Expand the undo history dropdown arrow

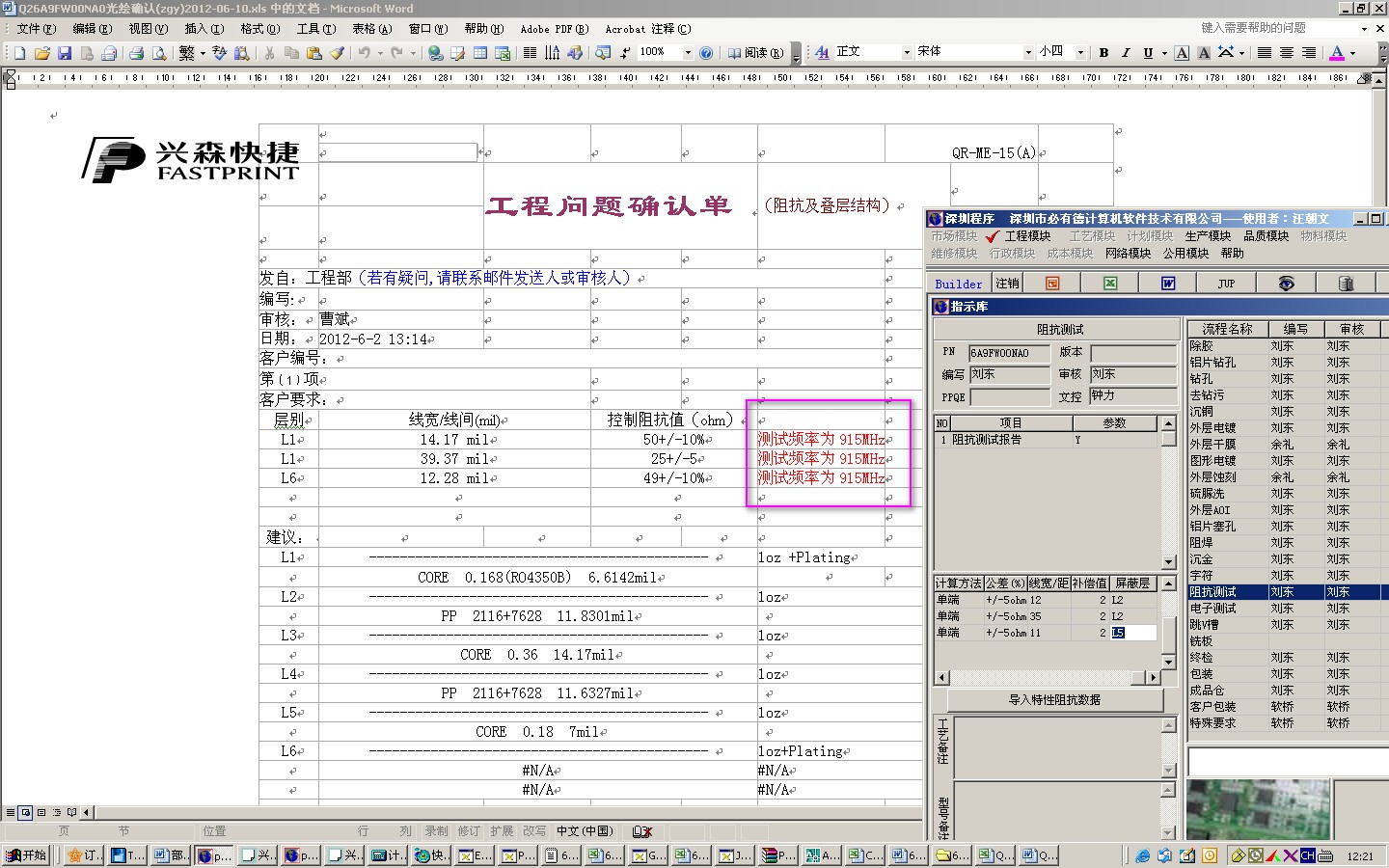point(380,53)
